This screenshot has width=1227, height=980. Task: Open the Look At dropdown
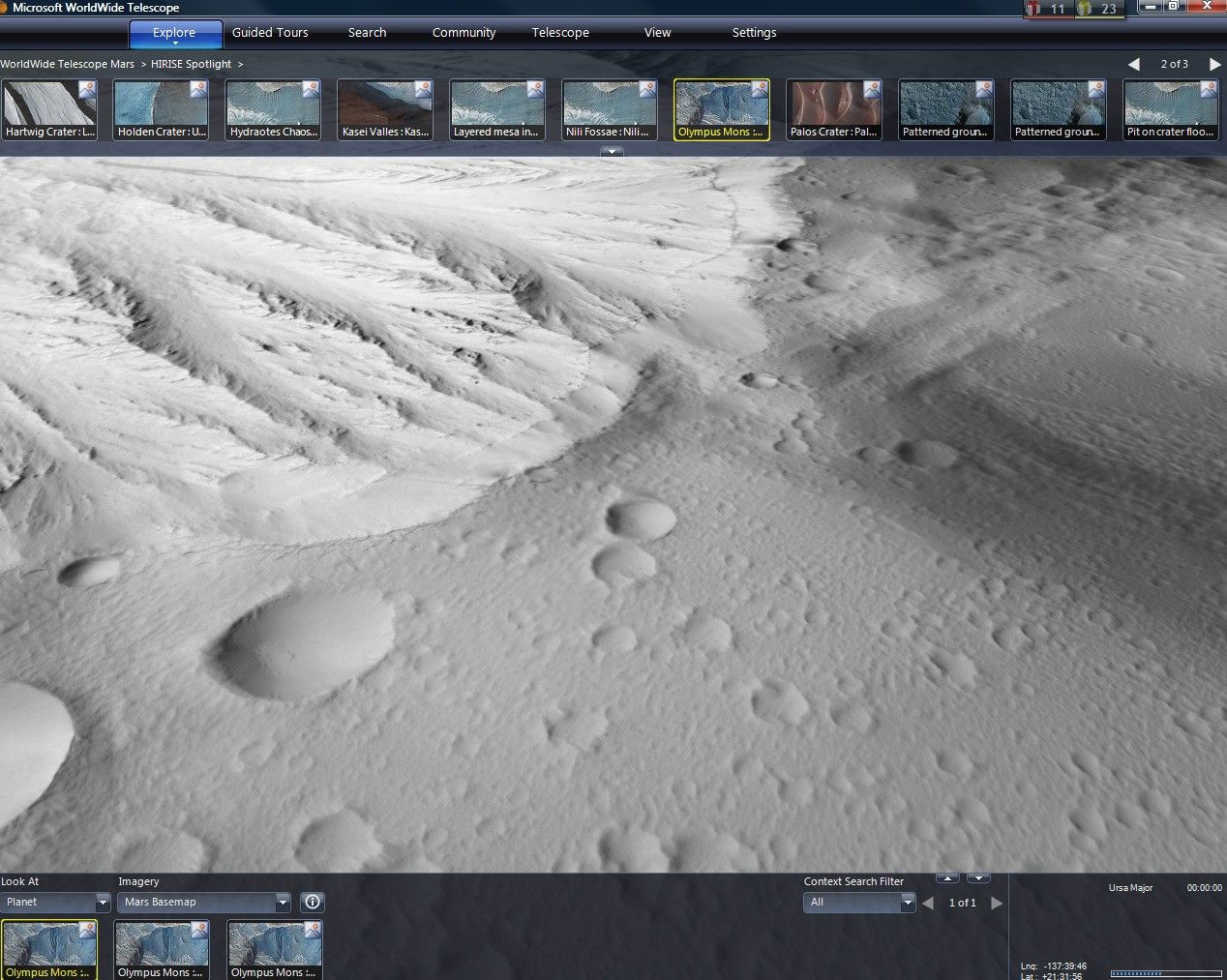(103, 902)
